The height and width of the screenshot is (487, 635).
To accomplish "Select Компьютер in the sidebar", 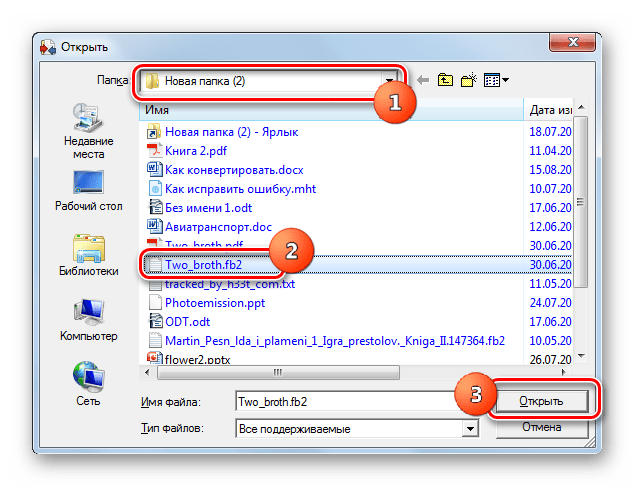I will [88, 320].
